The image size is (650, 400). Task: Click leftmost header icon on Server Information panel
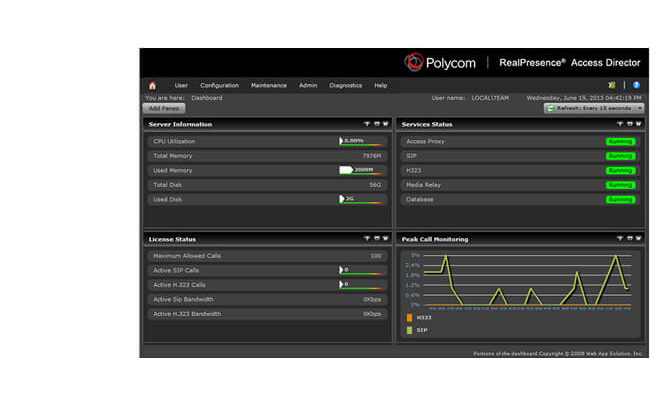coord(367,124)
